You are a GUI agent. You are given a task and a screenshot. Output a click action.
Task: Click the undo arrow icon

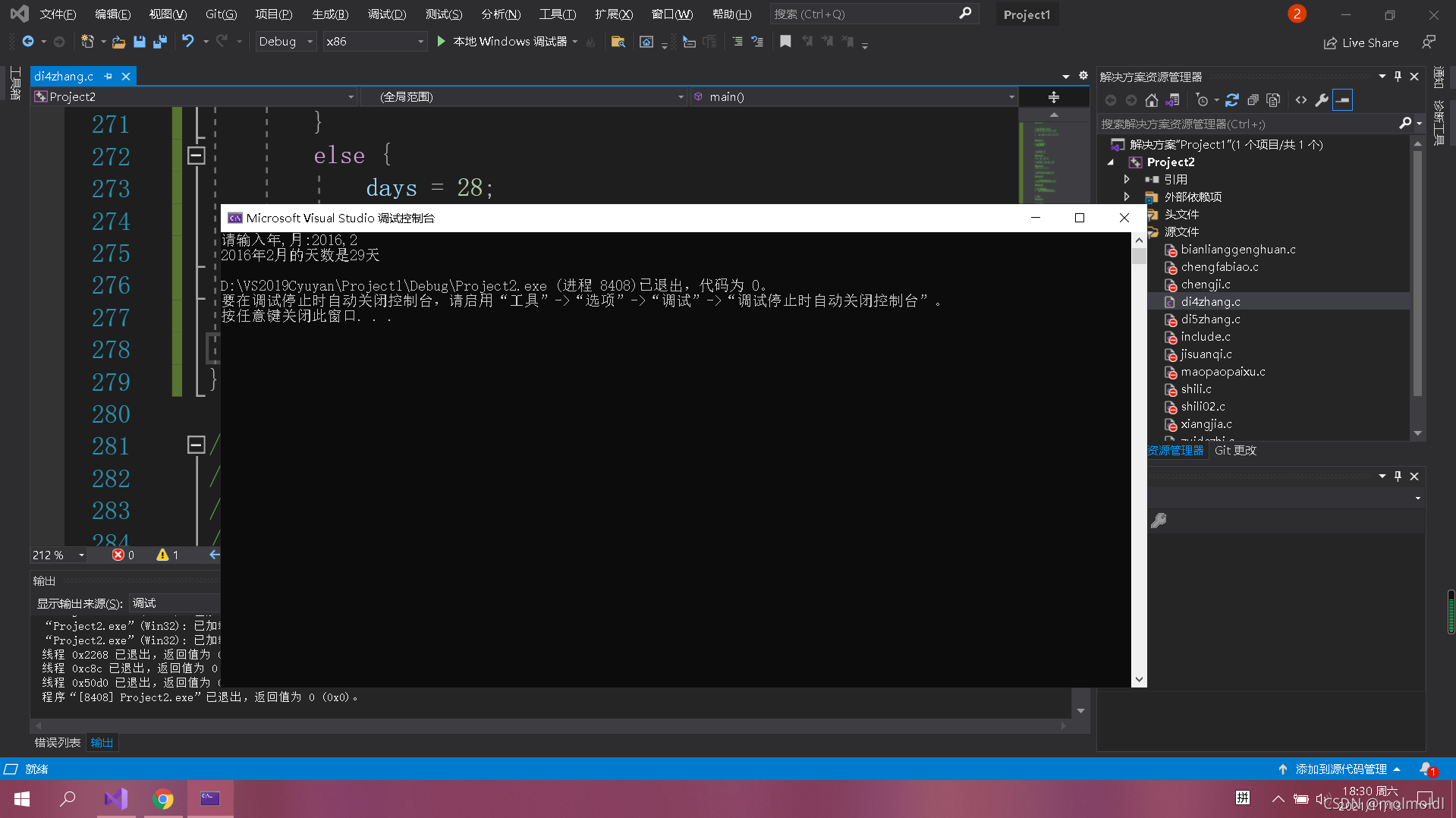click(188, 42)
